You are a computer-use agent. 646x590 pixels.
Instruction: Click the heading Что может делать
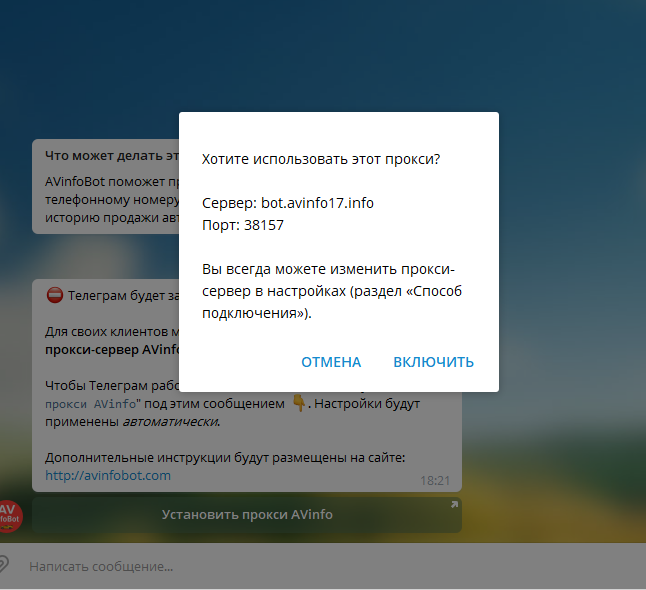(112, 156)
